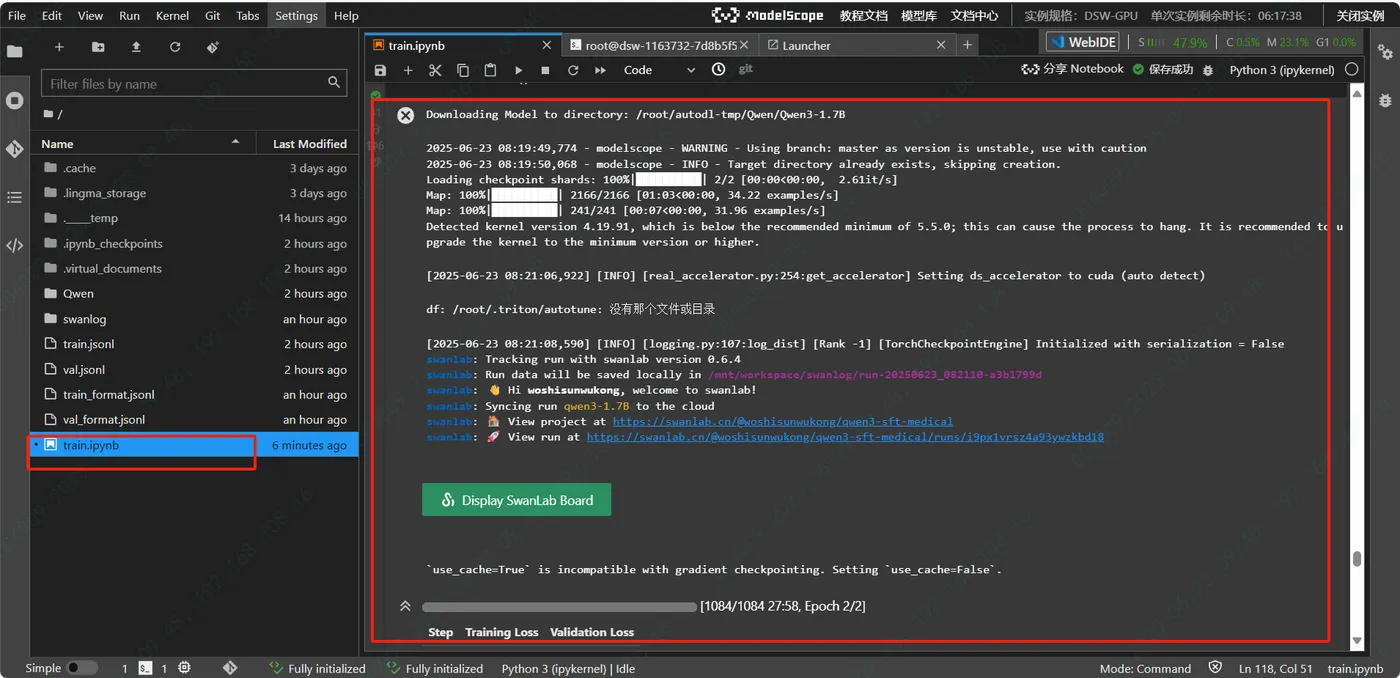This screenshot has width=1400, height=678.
Task: Open the Help menu
Action: click(x=346, y=16)
